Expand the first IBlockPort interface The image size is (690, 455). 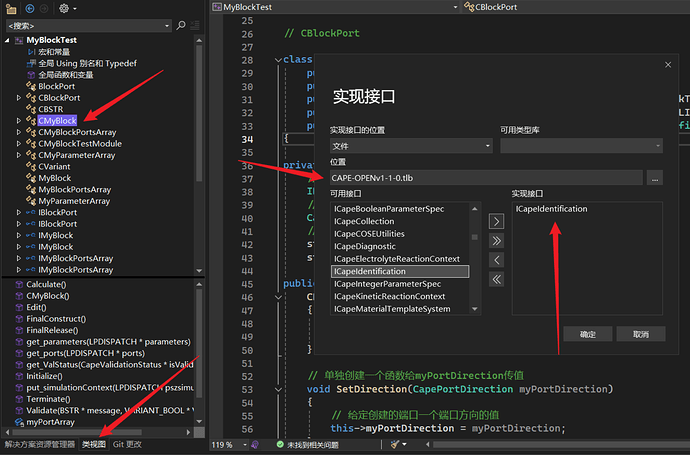tap(18, 212)
